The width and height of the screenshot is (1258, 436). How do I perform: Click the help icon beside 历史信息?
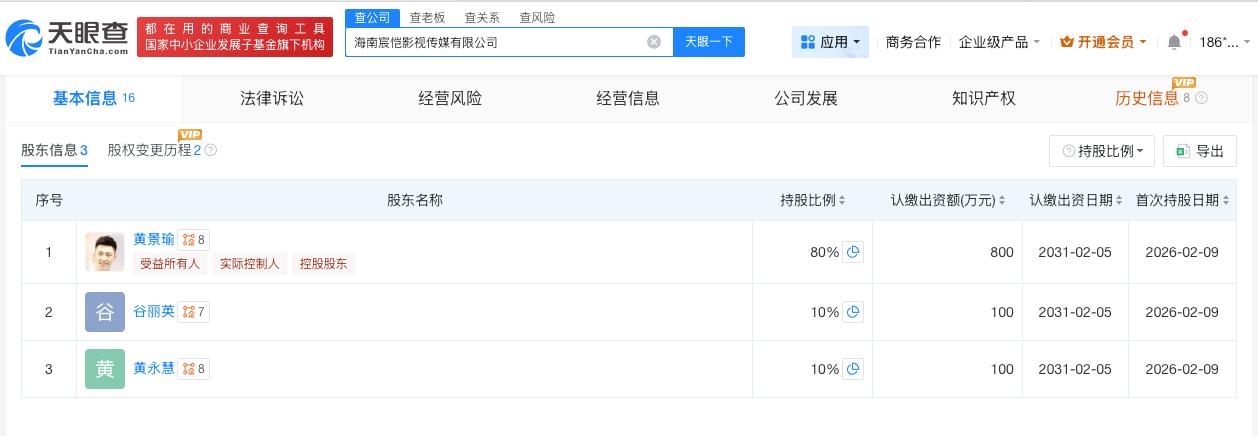click(x=1201, y=98)
